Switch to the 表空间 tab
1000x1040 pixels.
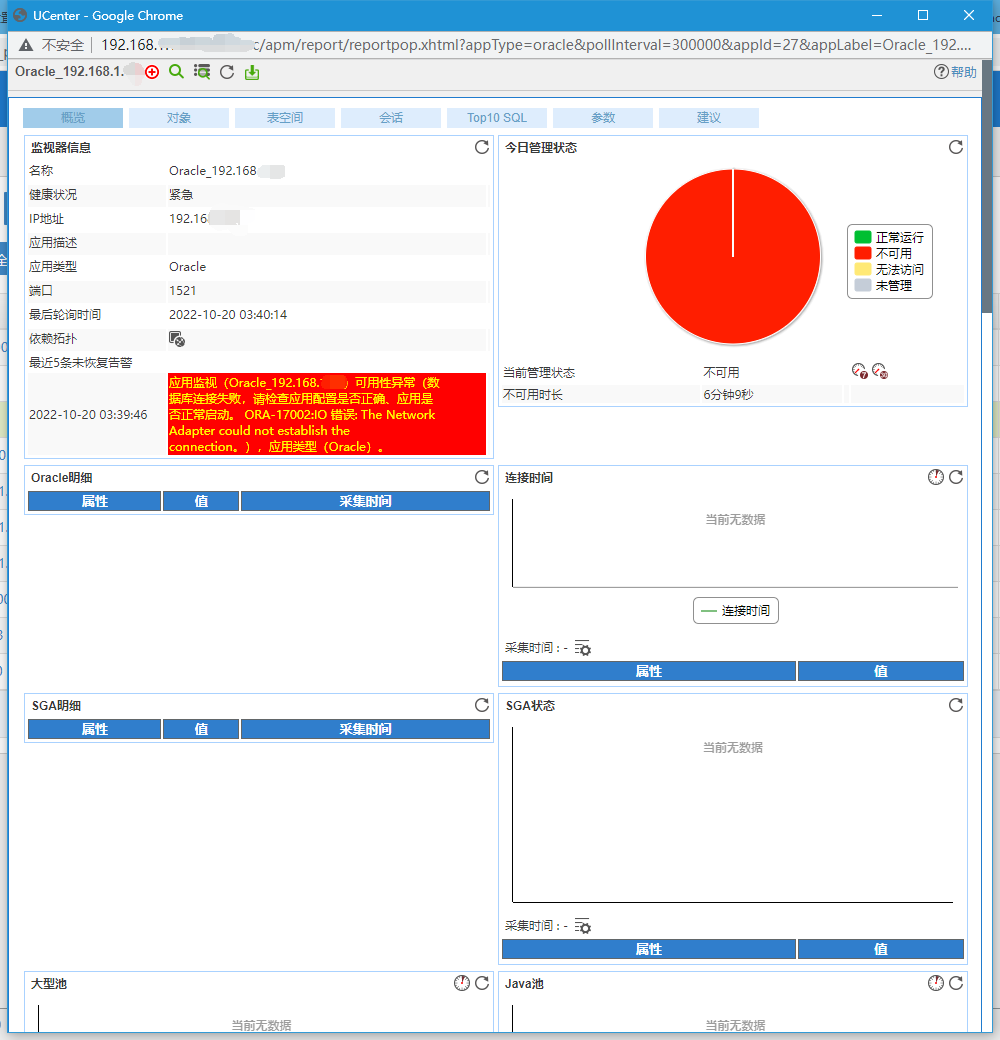[284, 117]
